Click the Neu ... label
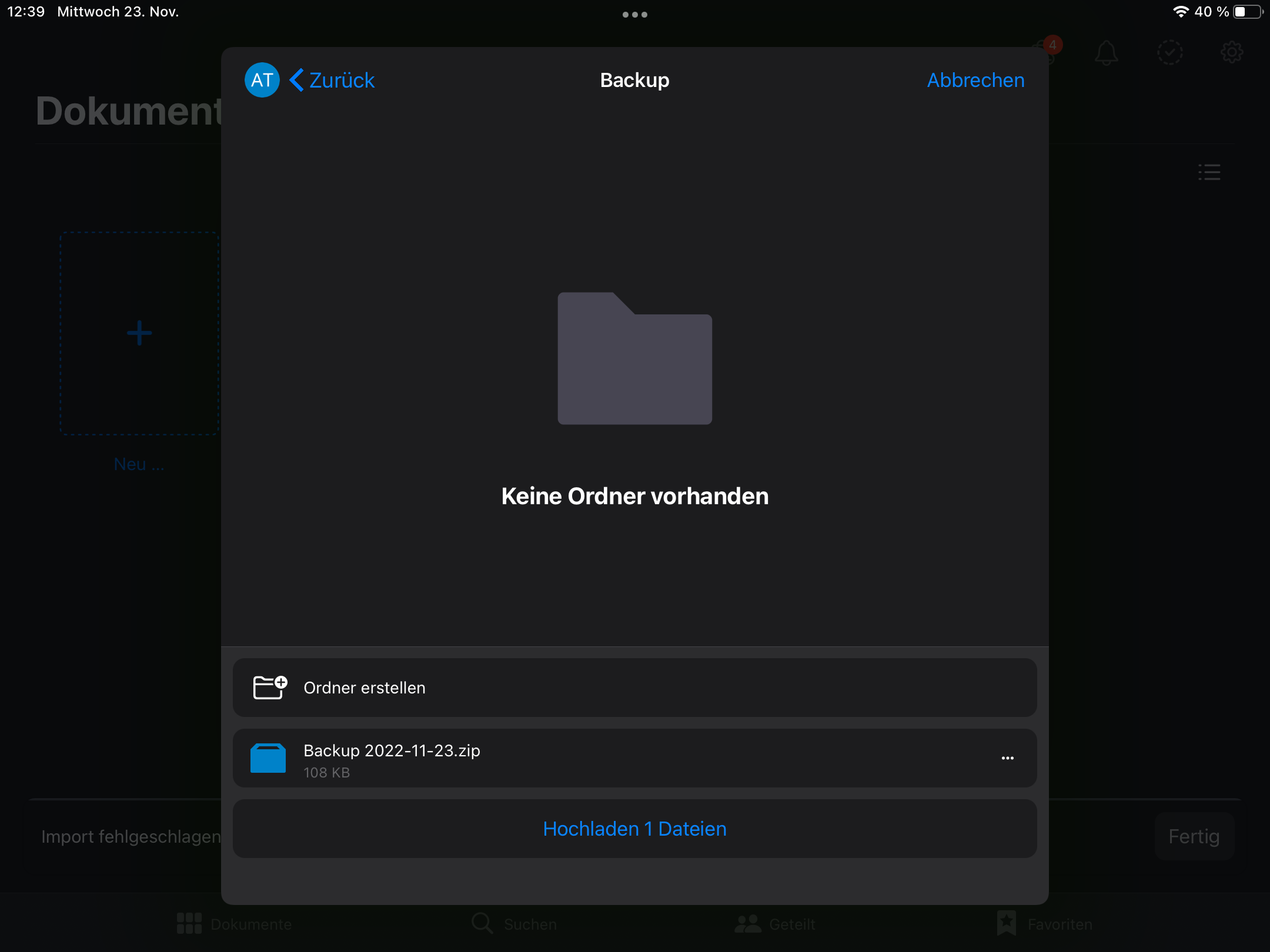1270x952 pixels. click(139, 464)
